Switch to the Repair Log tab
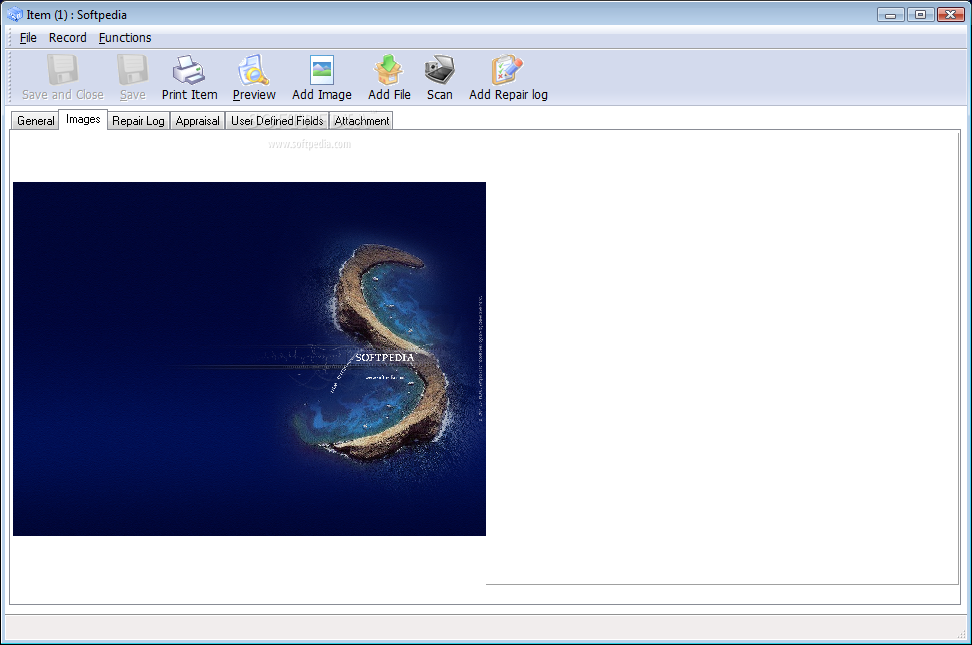 pos(138,121)
